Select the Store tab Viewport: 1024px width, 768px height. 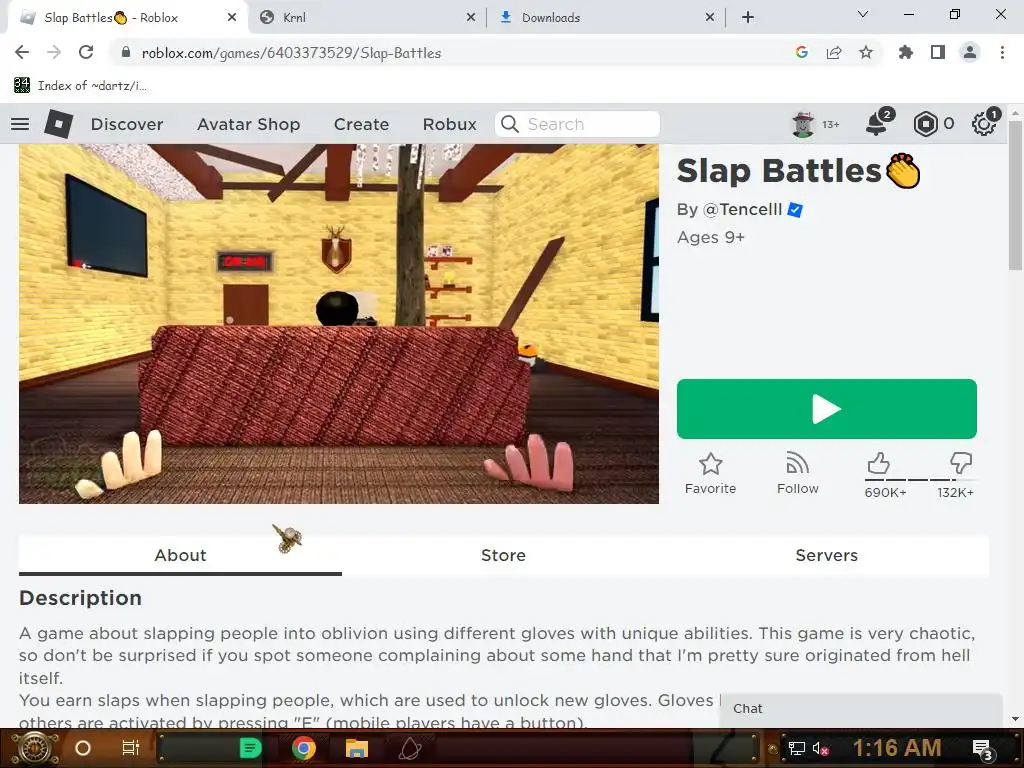point(503,555)
